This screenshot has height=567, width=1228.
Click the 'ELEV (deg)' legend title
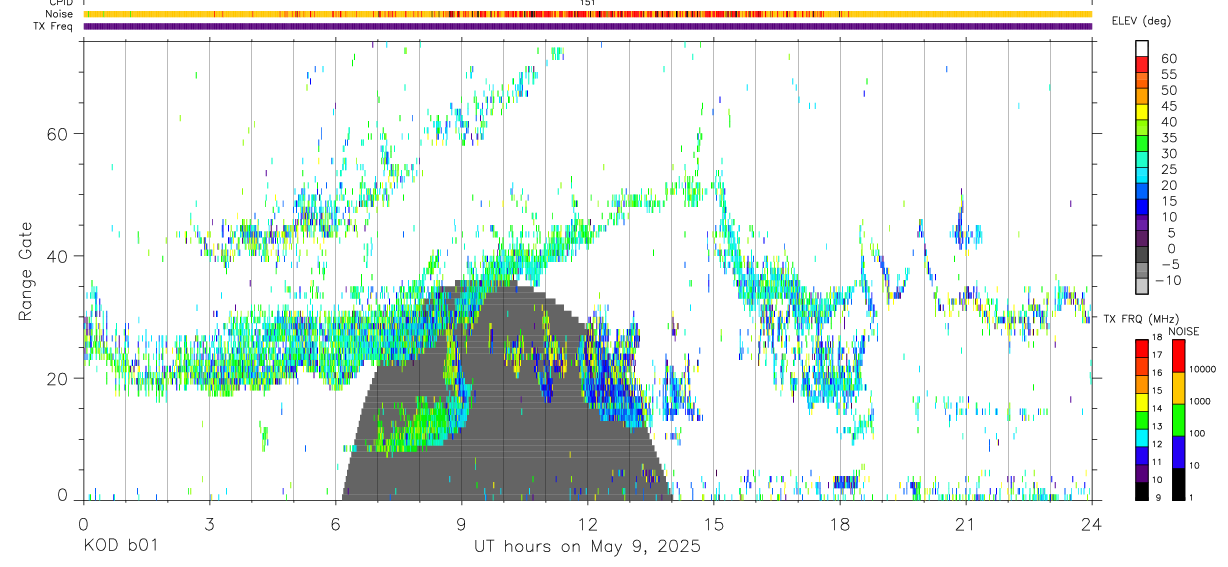[x=1140, y=21]
